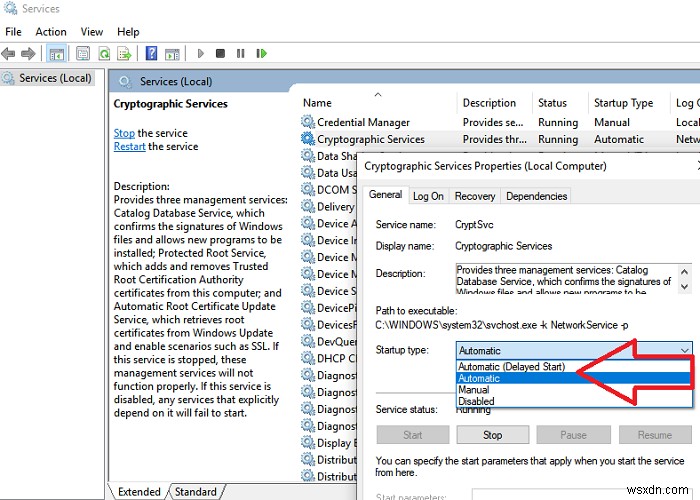Select the DevQuer... service row icon
The image size is (700, 500).
(x=308, y=341)
